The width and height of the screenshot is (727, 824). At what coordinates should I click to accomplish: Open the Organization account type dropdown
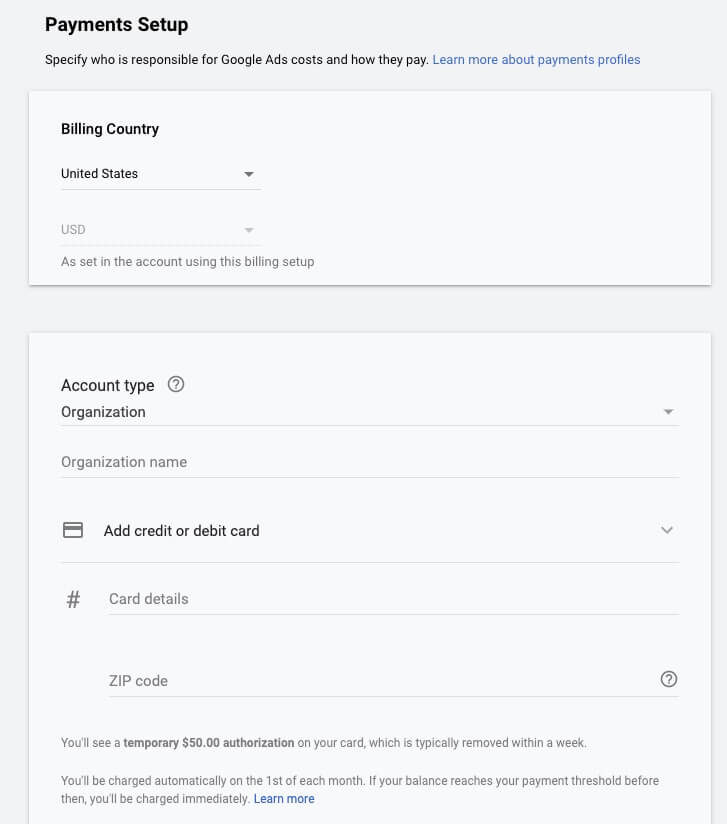[360, 412]
